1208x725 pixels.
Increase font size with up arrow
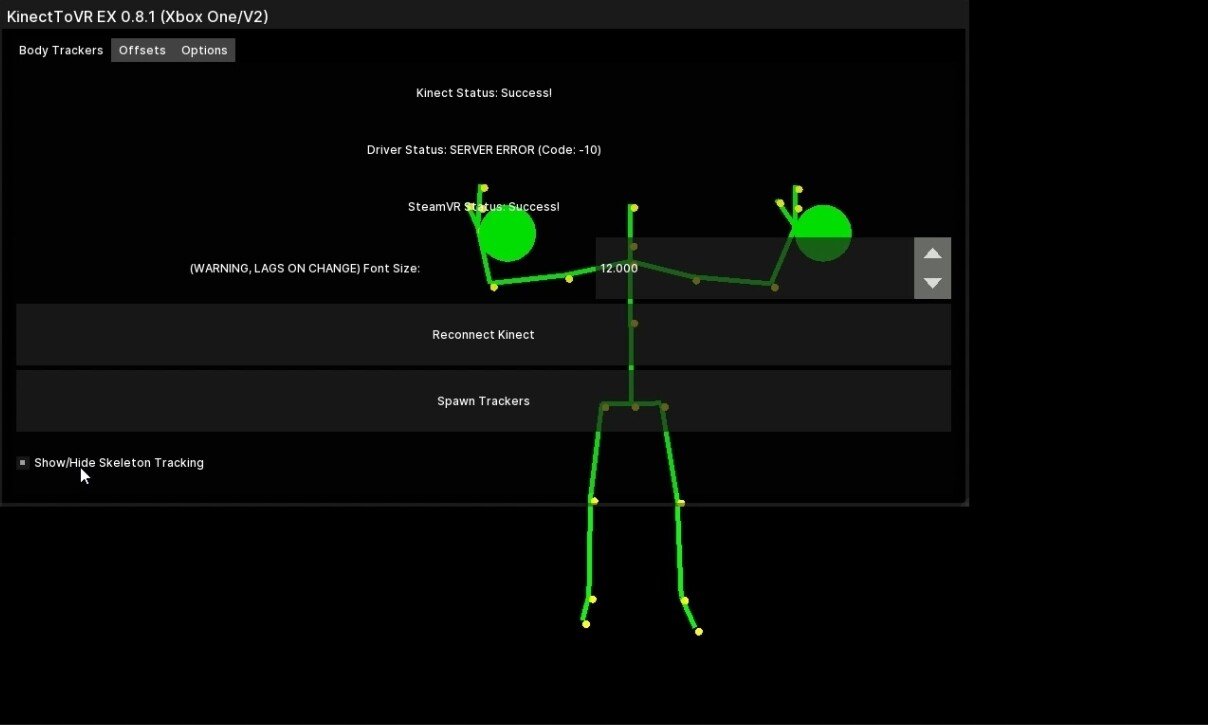tap(932, 253)
